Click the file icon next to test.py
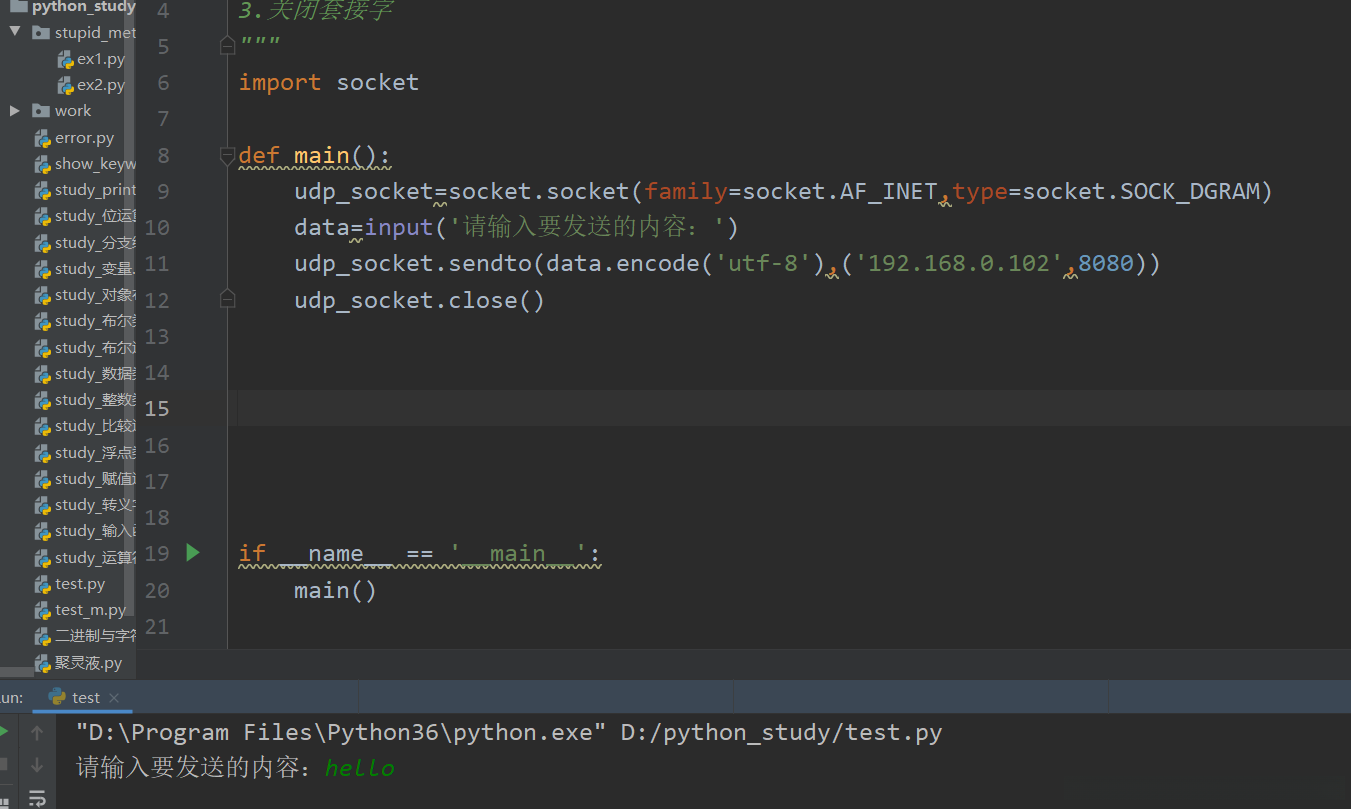 point(42,584)
